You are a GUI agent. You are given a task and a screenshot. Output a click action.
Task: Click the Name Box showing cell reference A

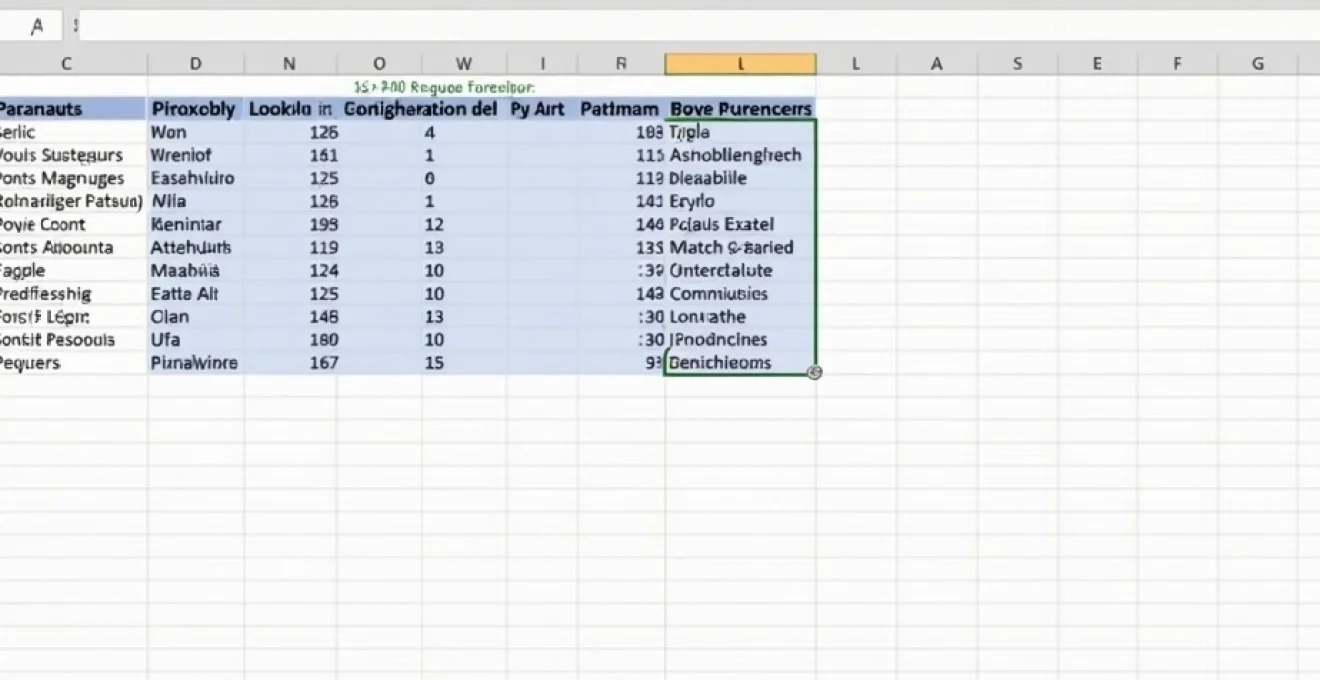click(35, 25)
